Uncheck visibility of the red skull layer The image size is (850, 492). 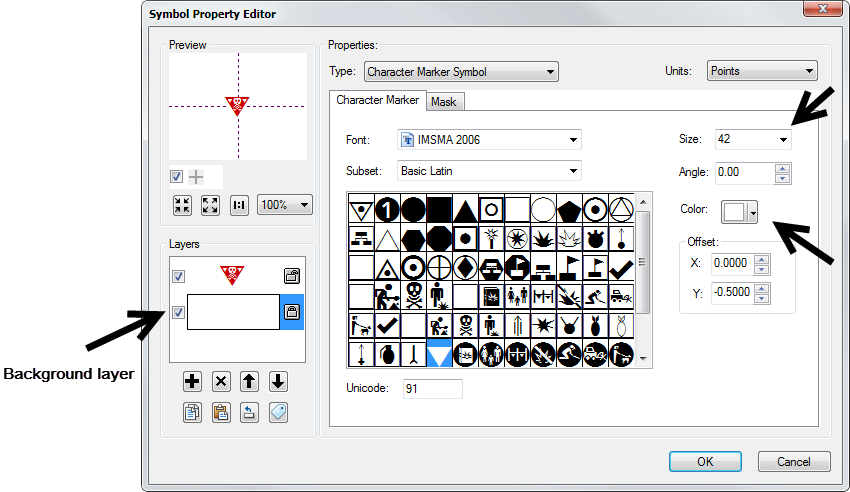[179, 276]
